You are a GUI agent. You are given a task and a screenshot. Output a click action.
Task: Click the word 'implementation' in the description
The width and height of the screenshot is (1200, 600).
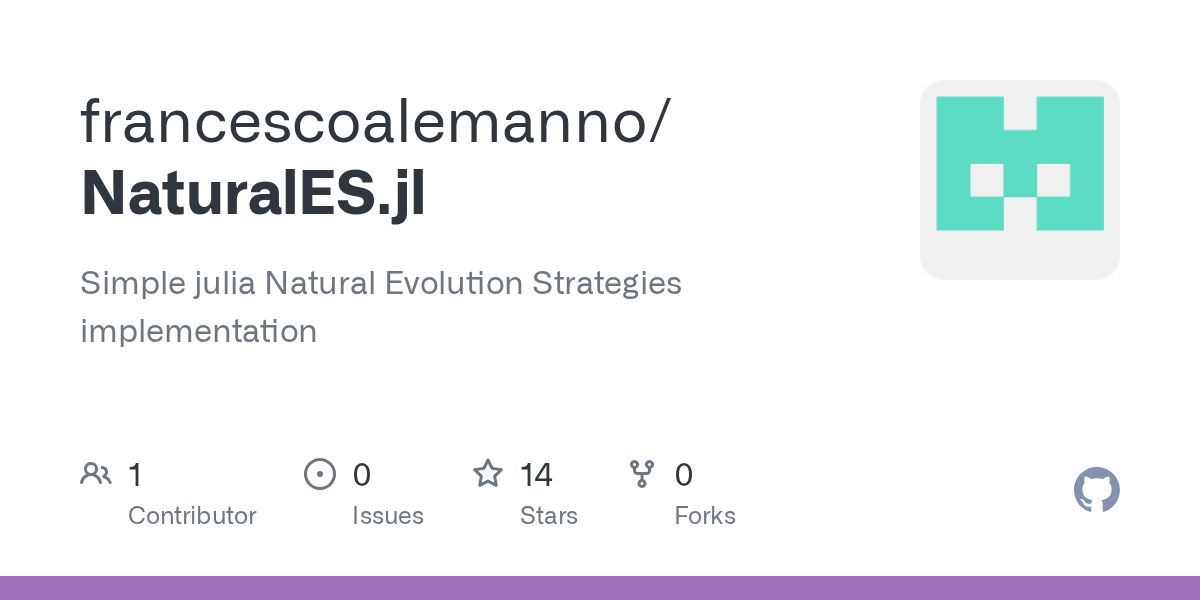(x=198, y=331)
